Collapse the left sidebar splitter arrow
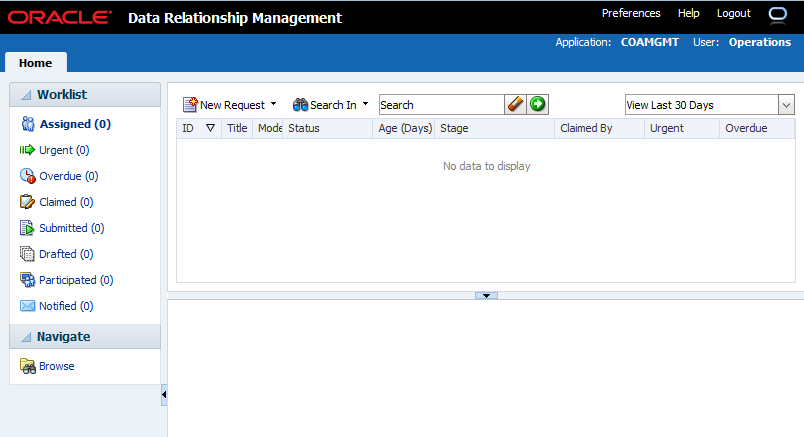The image size is (804, 437). (164, 394)
